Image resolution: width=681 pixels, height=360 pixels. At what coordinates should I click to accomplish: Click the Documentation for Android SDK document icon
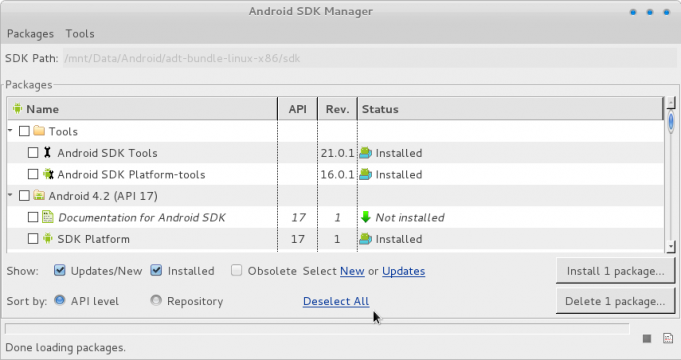[47, 217]
